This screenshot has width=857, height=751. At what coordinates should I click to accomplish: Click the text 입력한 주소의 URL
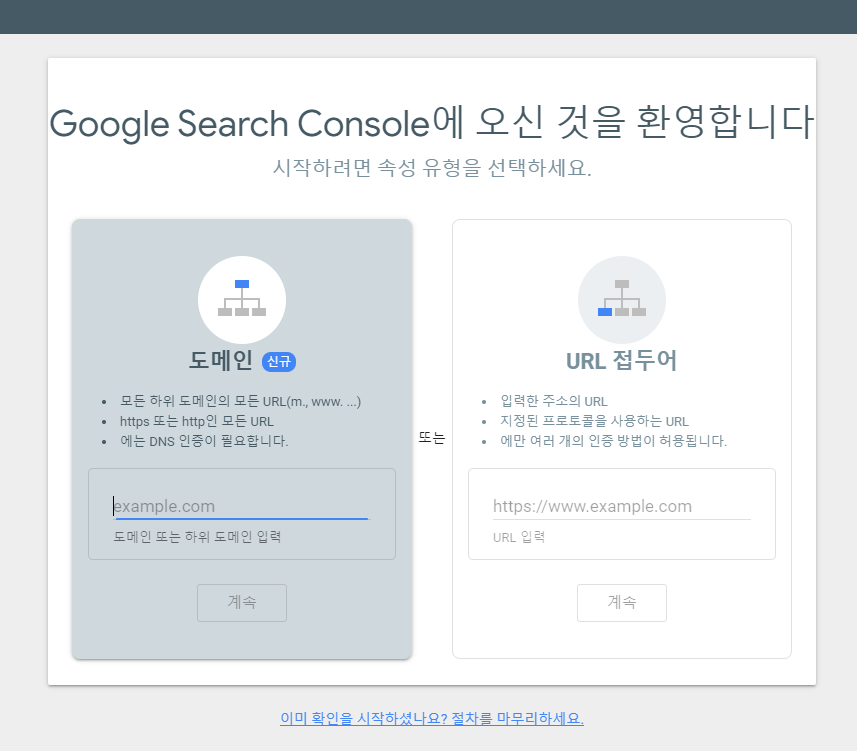point(554,401)
